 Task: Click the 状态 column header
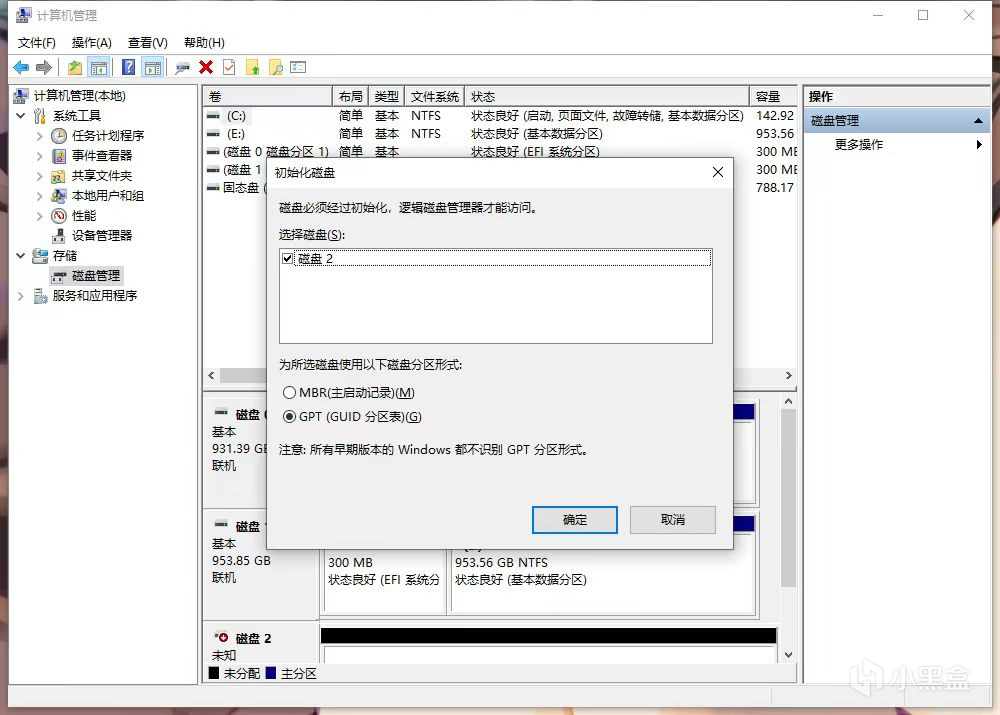(x=607, y=96)
